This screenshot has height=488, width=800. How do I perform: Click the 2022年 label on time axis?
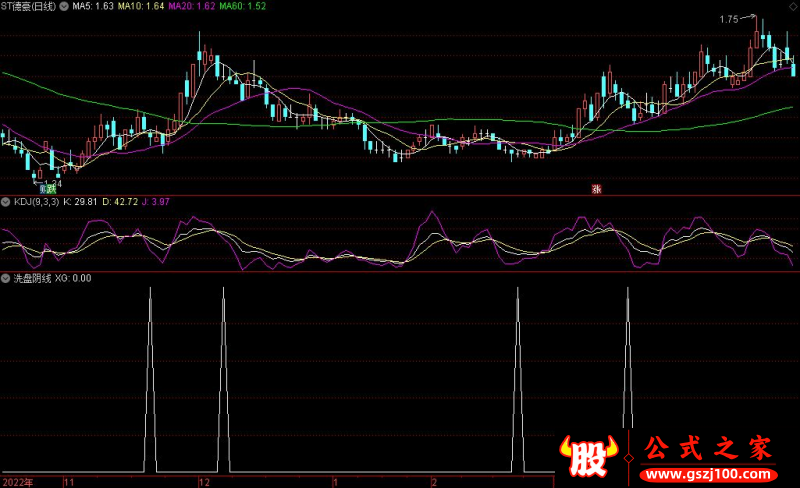[16, 481]
